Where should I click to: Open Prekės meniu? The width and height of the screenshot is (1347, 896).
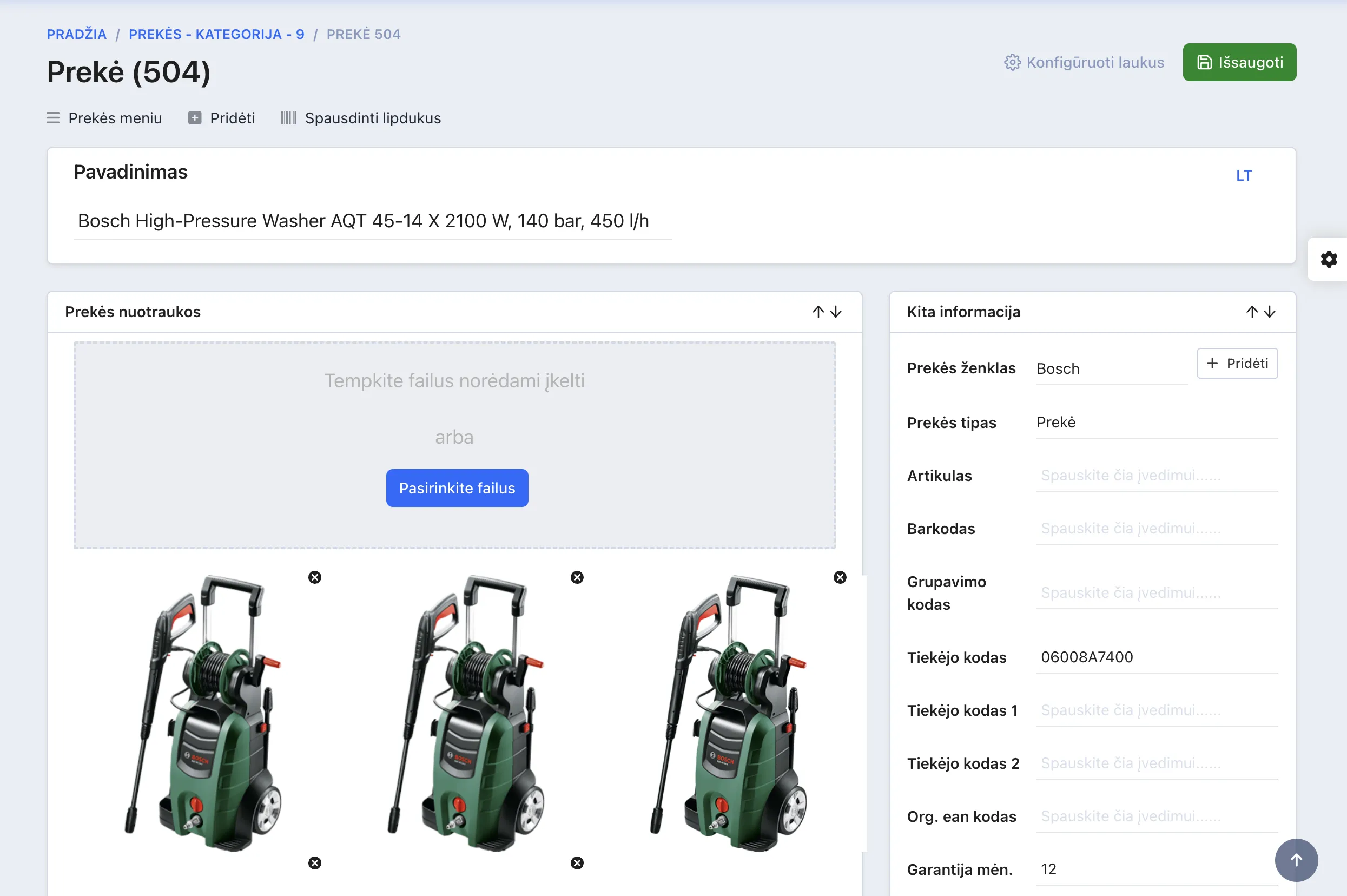104,118
